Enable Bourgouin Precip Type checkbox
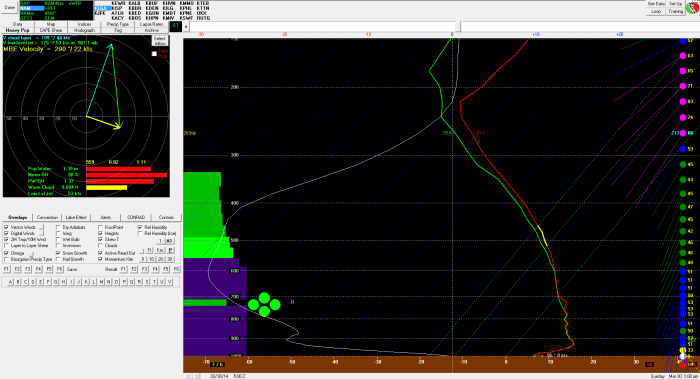Image resolution: width=700 pixels, height=379 pixels. click(6, 259)
